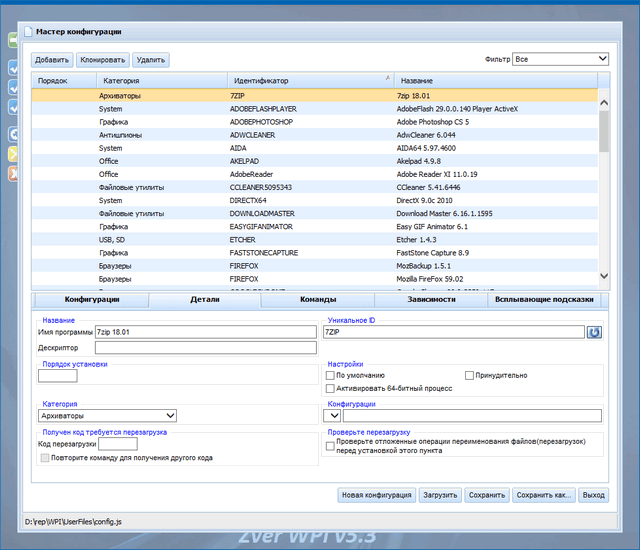This screenshot has width=640, height=550.
Task: Click the refresh icon beside Уникальное ID
Action: pyautogui.click(x=595, y=332)
